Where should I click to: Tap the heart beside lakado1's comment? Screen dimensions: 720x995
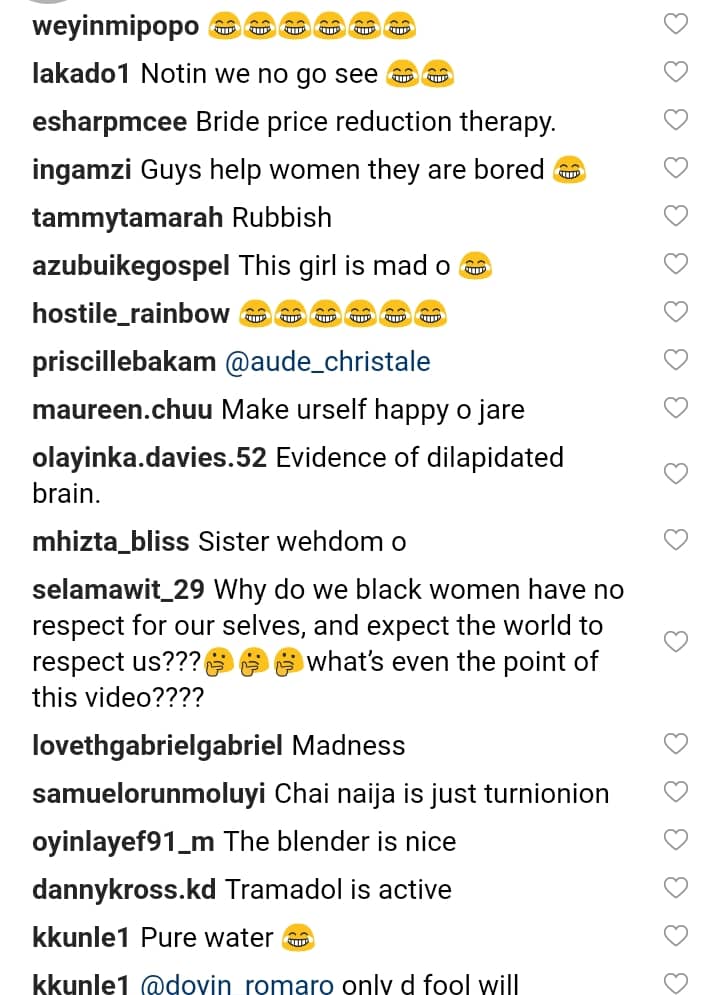[x=677, y=72]
